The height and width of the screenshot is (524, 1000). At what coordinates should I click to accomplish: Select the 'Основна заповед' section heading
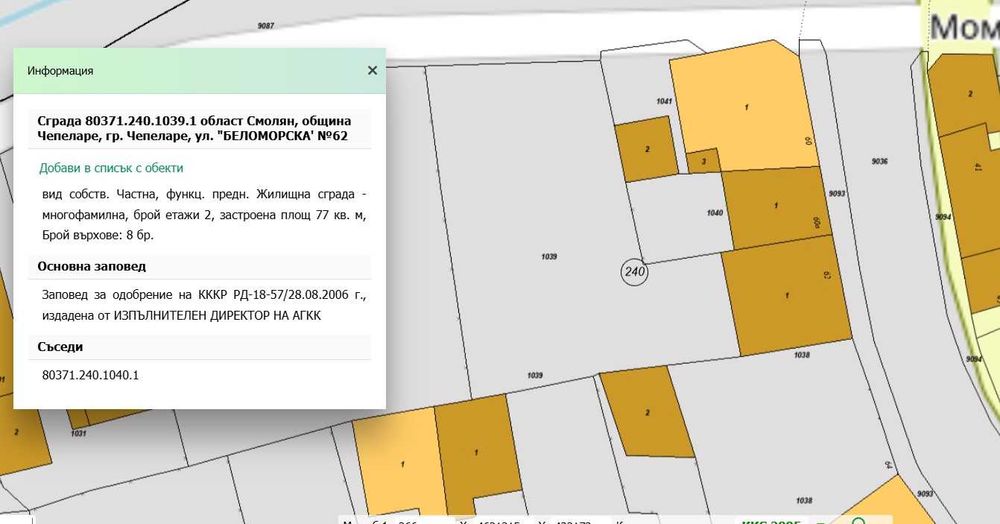coord(91,266)
